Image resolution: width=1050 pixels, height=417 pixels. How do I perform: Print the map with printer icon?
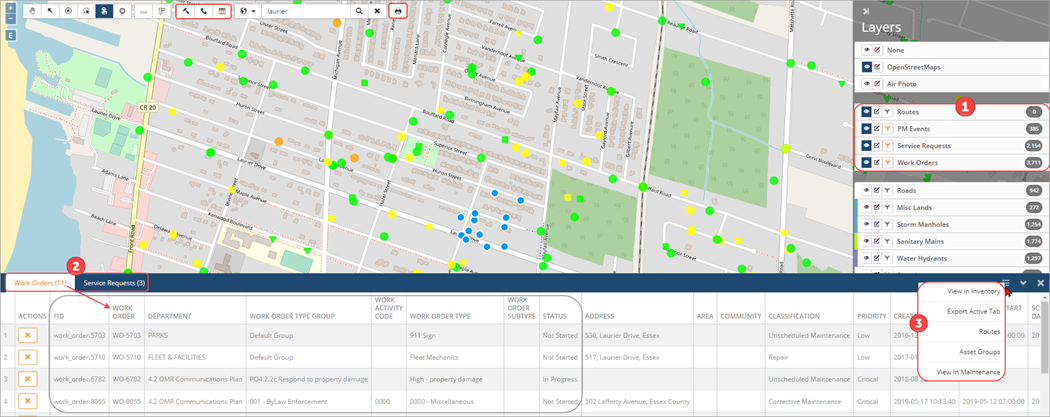pos(398,10)
